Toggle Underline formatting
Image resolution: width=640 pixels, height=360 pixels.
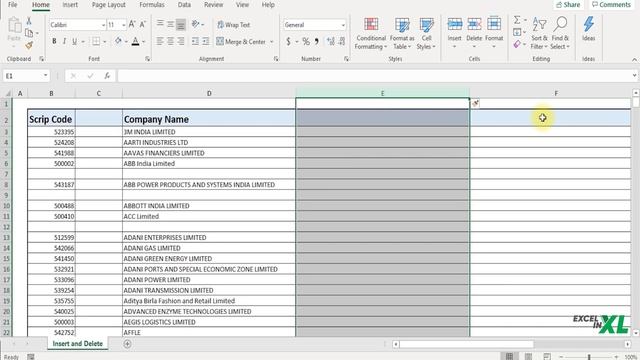pyautogui.click(x=74, y=41)
